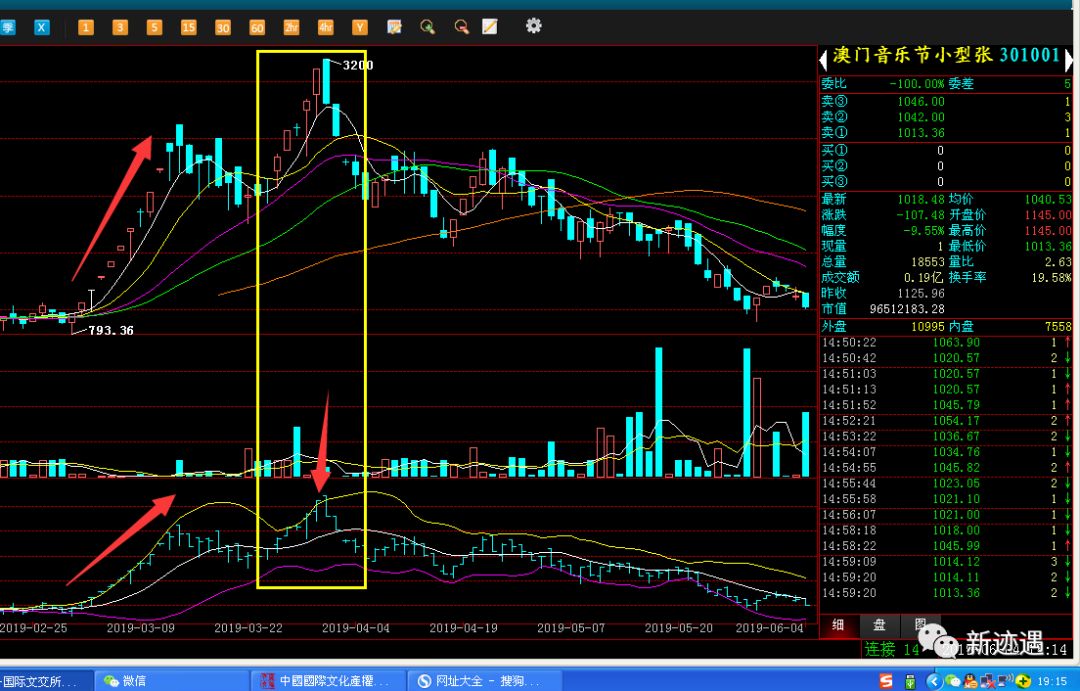The width and height of the screenshot is (1080, 691).
Task: Open the 中國國際文化產權 taskbar window
Action: point(328,681)
